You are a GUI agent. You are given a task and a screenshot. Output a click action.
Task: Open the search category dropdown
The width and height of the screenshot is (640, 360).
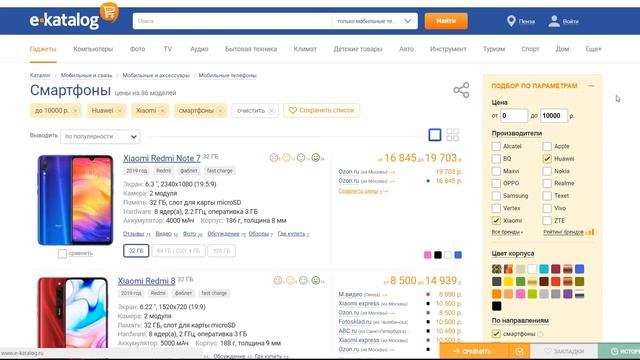click(x=374, y=21)
